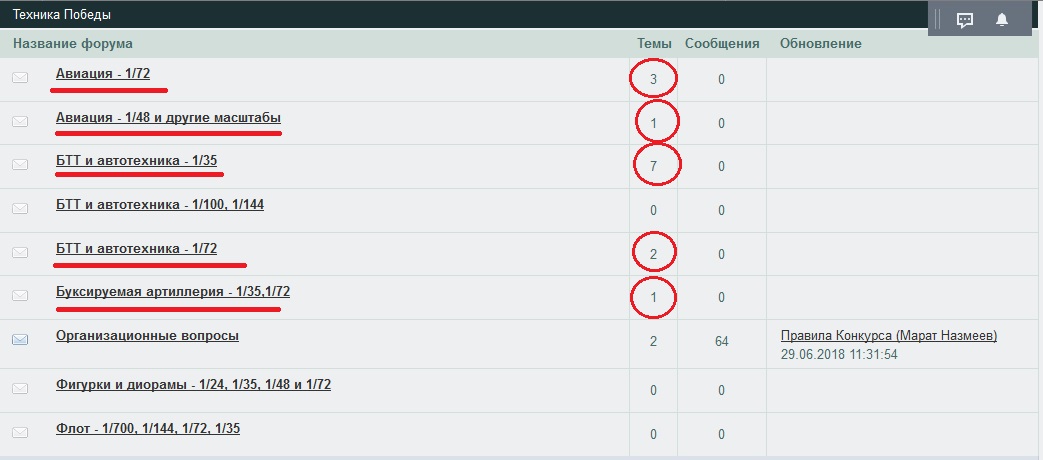Image resolution: width=1043 pixels, height=460 pixels.
Task: Open the БТТ и автотехника - 1/35 forum
Action: pyautogui.click(x=136, y=160)
